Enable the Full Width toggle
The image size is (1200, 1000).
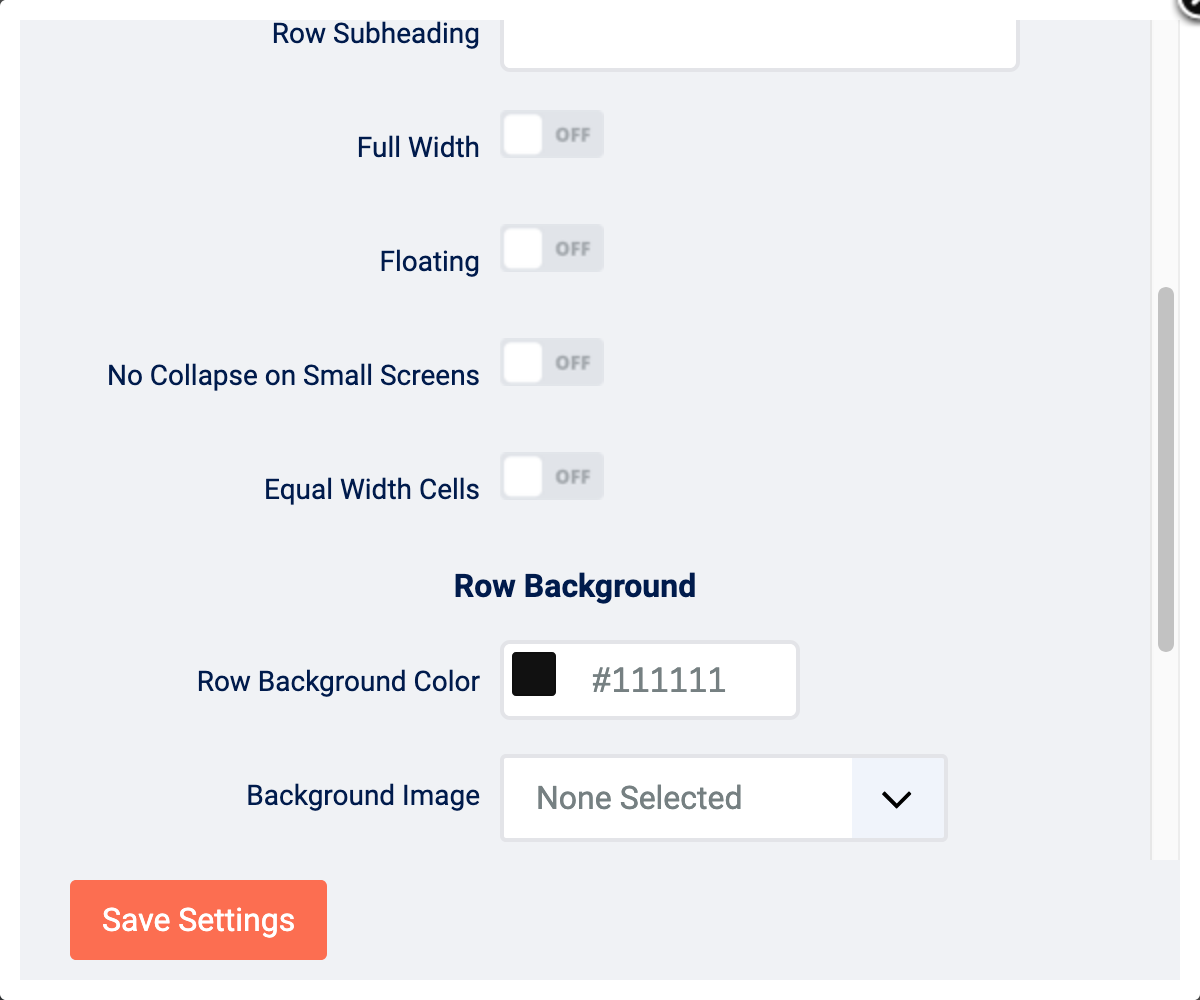(x=552, y=135)
